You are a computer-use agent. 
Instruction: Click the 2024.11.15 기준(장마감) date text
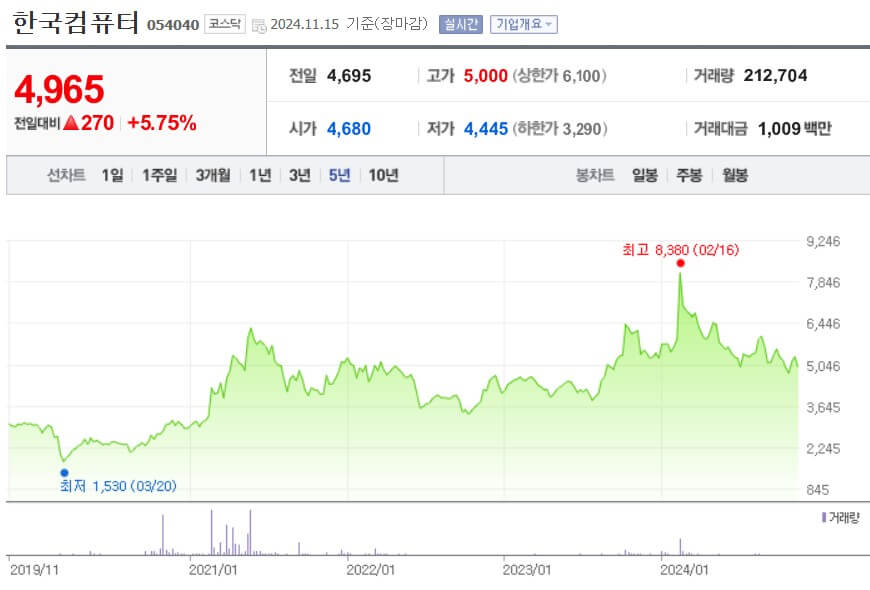click(349, 24)
